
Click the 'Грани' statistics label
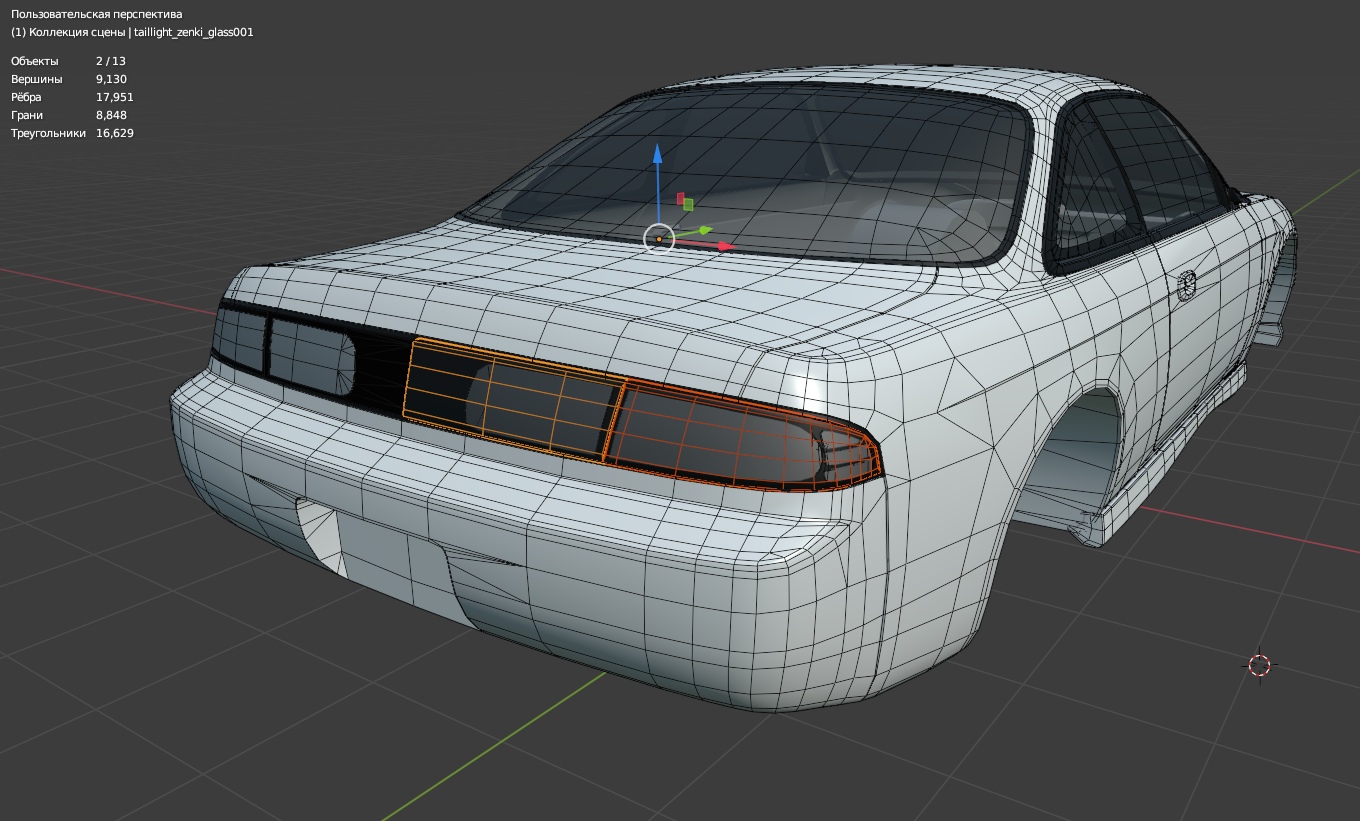tap(27, 115)
